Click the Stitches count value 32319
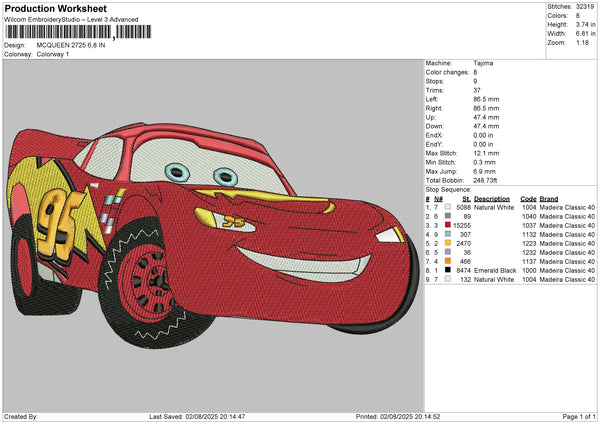600x424 pixels. click(x=586, y=6)
